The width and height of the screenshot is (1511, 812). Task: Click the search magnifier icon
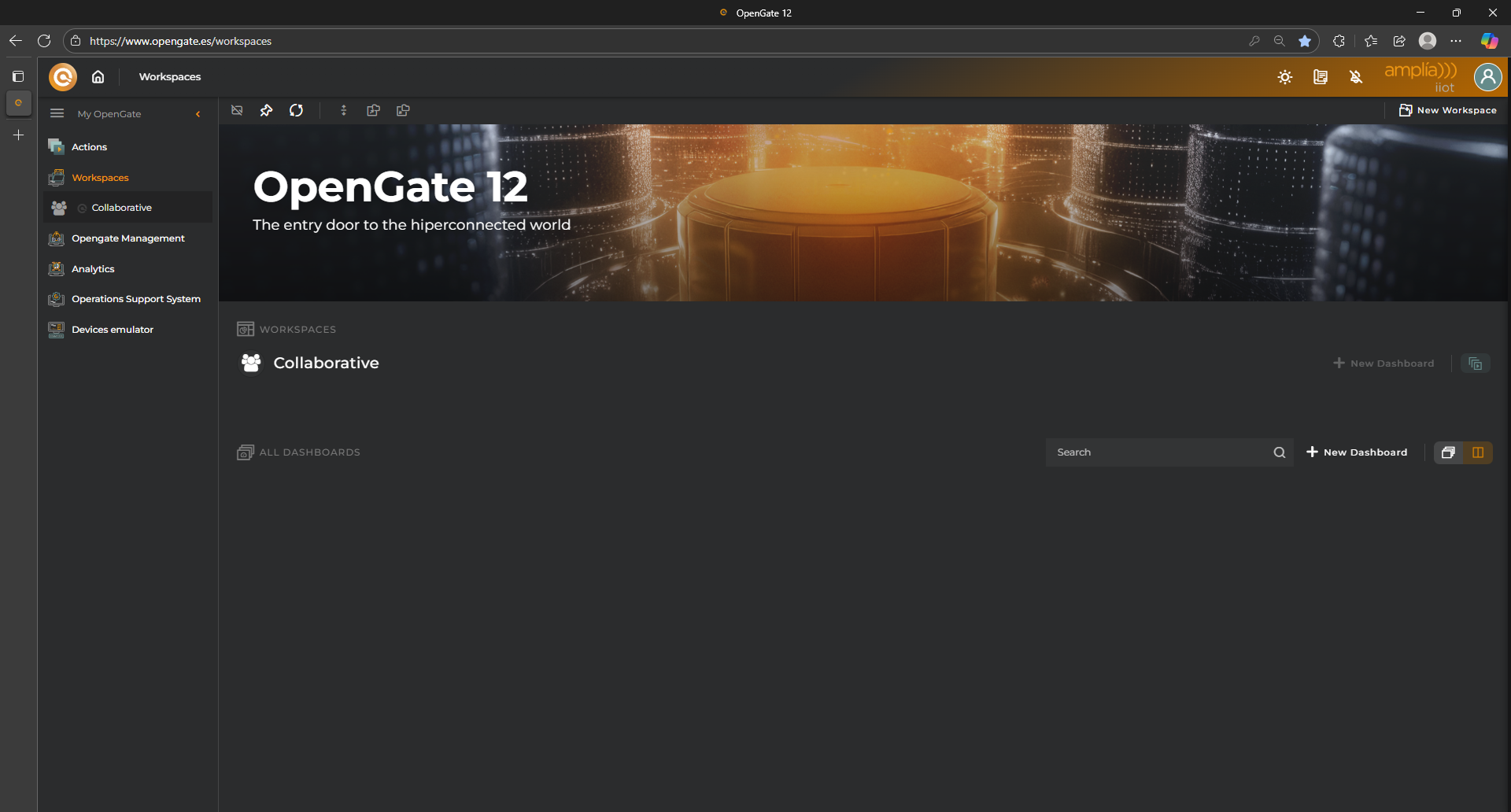point(1279,452)
